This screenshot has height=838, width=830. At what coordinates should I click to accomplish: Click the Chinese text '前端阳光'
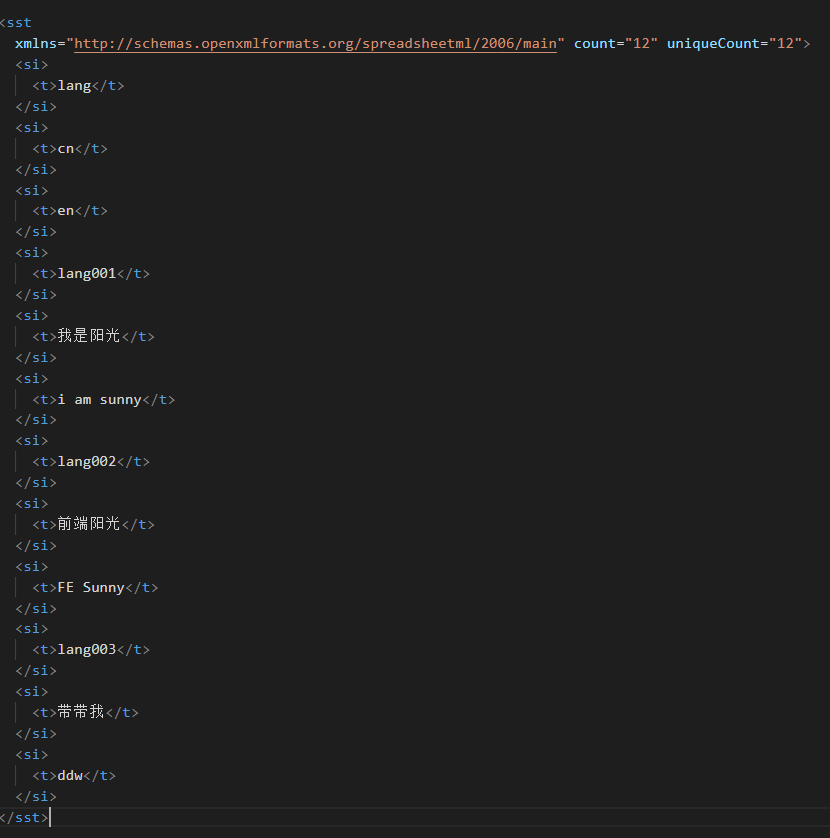89,524
